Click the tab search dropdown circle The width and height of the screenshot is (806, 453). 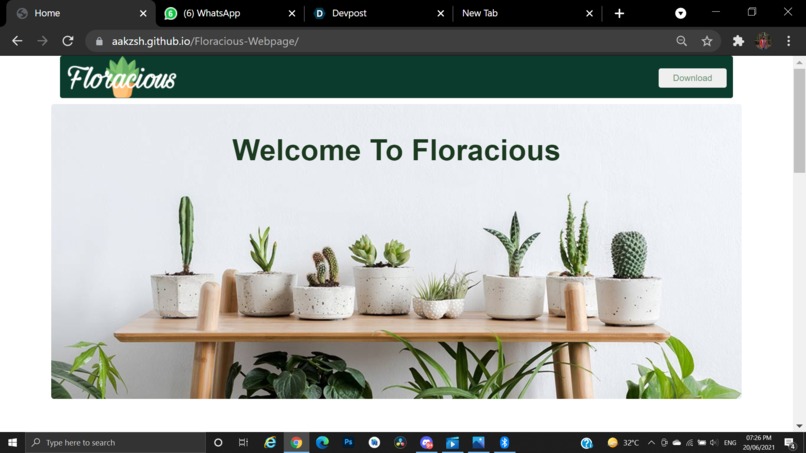(681, 13)
